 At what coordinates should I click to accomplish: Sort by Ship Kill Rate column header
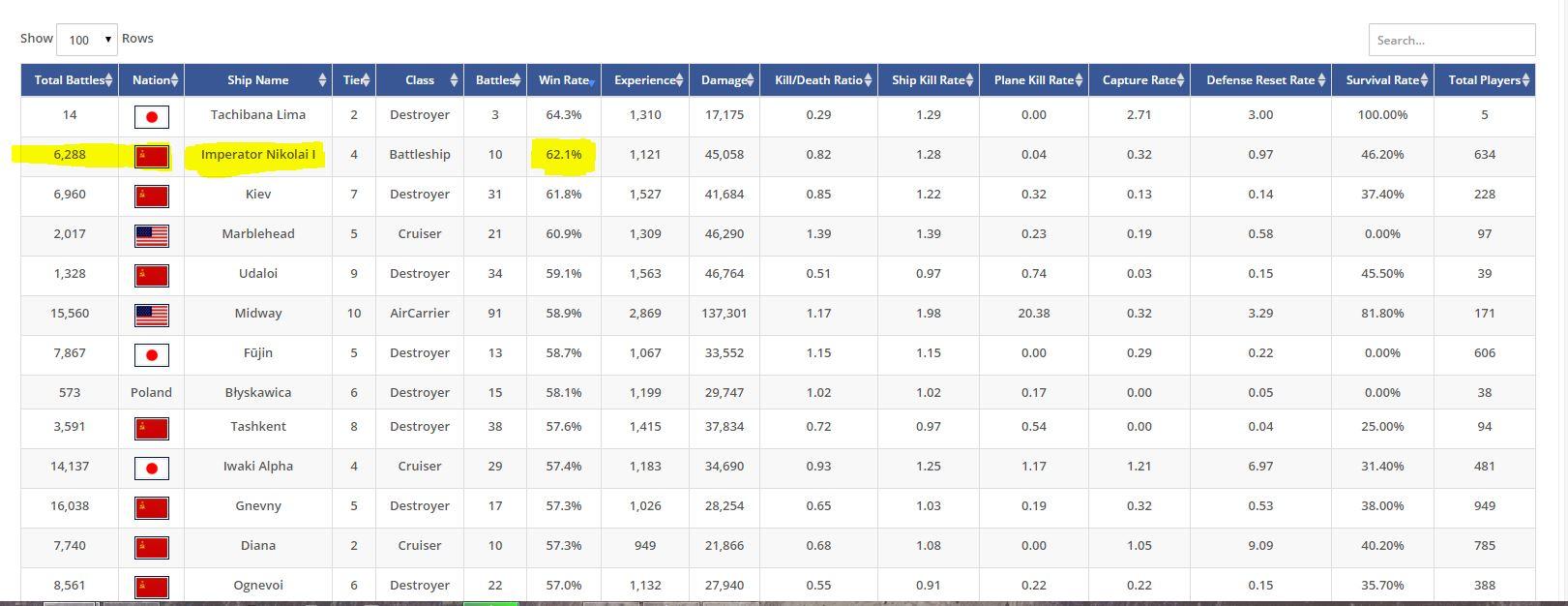coord(929,80)
